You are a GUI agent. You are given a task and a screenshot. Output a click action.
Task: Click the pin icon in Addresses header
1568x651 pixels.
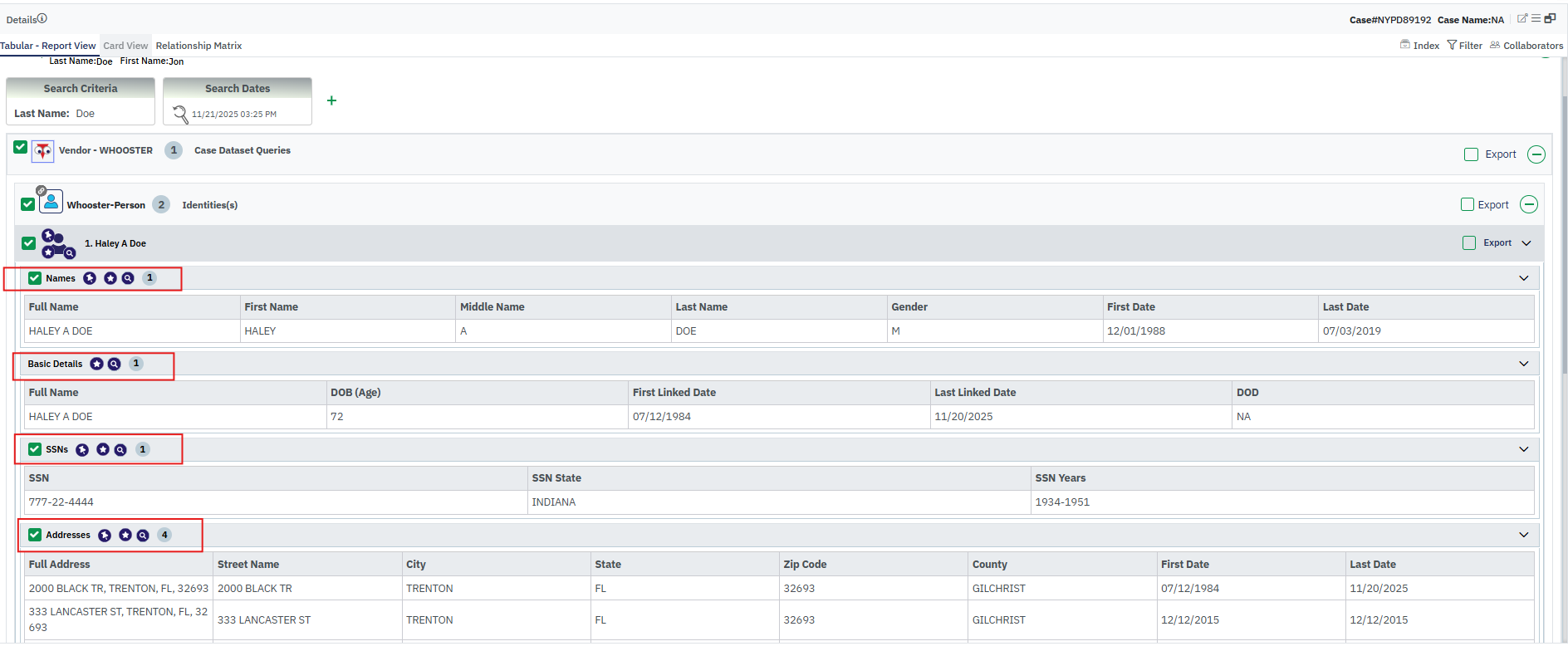(105, 536)
